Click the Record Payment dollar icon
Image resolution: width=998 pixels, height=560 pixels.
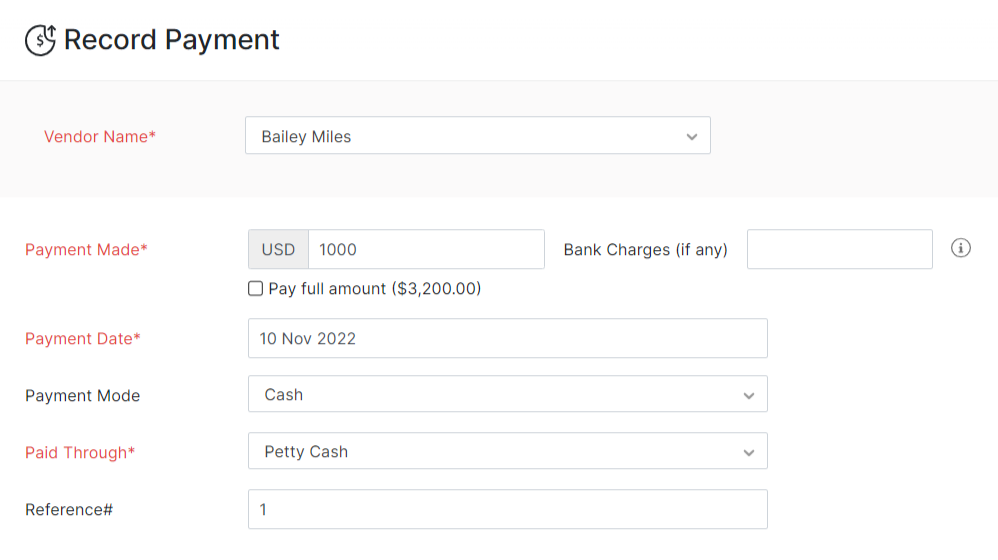tap(40, 40)
